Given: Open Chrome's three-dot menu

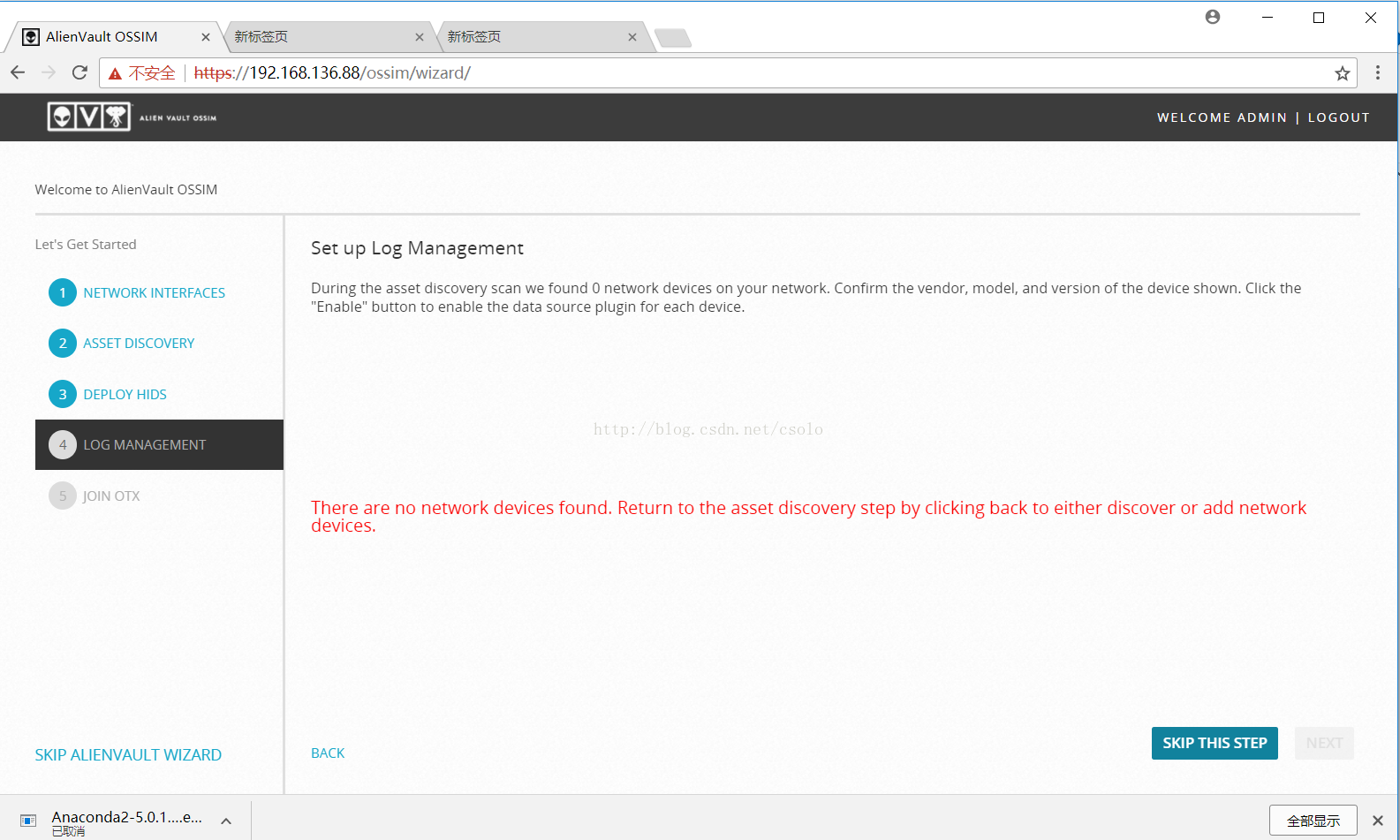Looking at the screenshot, I should point(1378,72).
